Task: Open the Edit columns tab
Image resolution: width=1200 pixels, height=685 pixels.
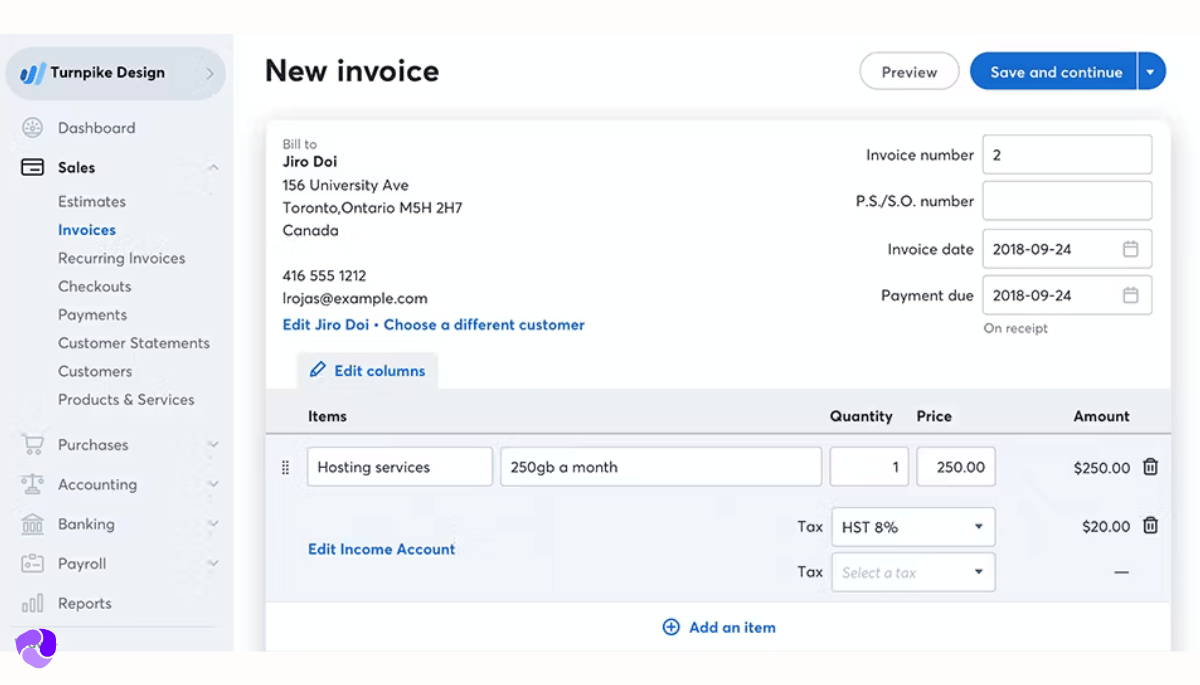Action: 368,371
